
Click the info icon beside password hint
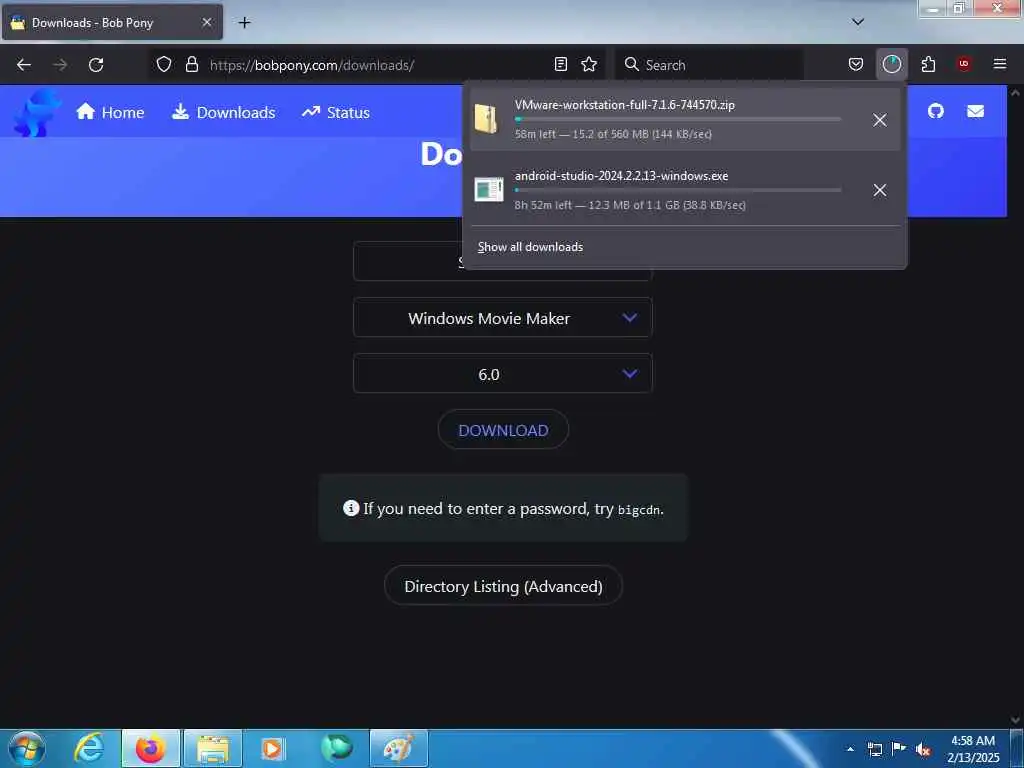pos(351,508)
